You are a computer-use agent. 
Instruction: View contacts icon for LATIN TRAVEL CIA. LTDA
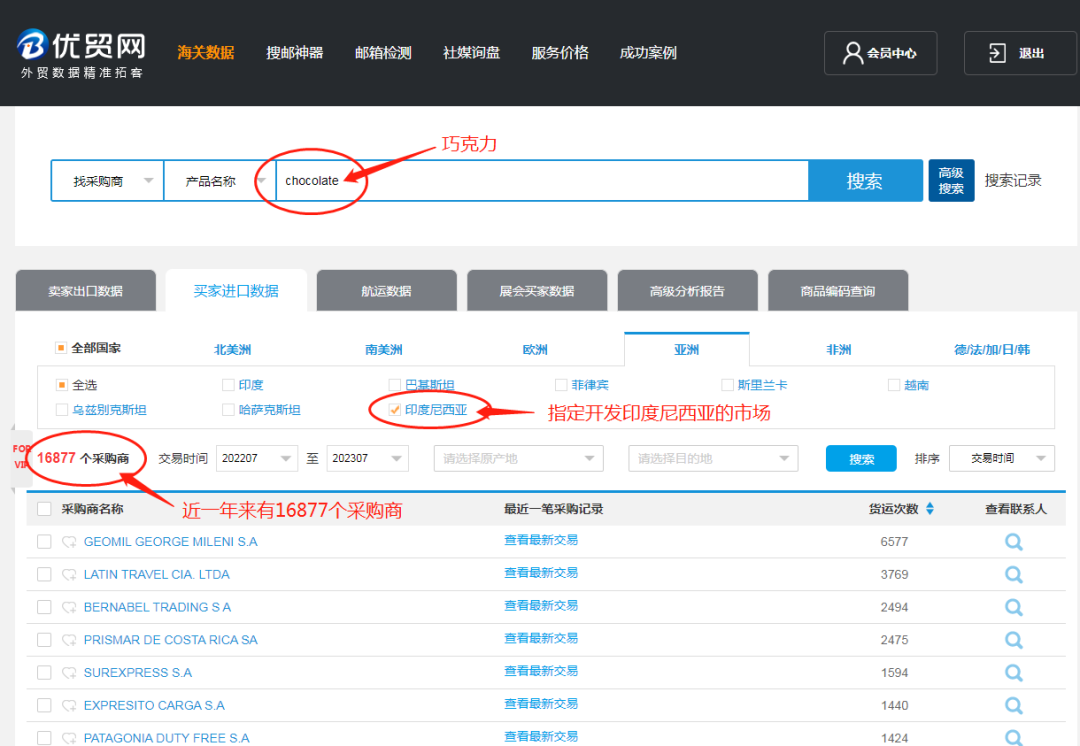(x=1013, y=575)
